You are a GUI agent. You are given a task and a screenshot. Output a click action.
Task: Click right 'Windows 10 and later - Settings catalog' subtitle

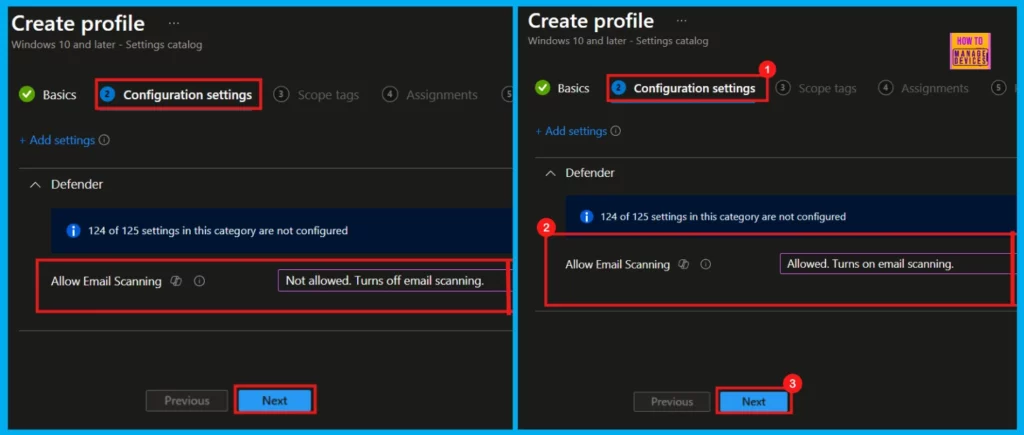pyautogui.click(x=618, y=40)
